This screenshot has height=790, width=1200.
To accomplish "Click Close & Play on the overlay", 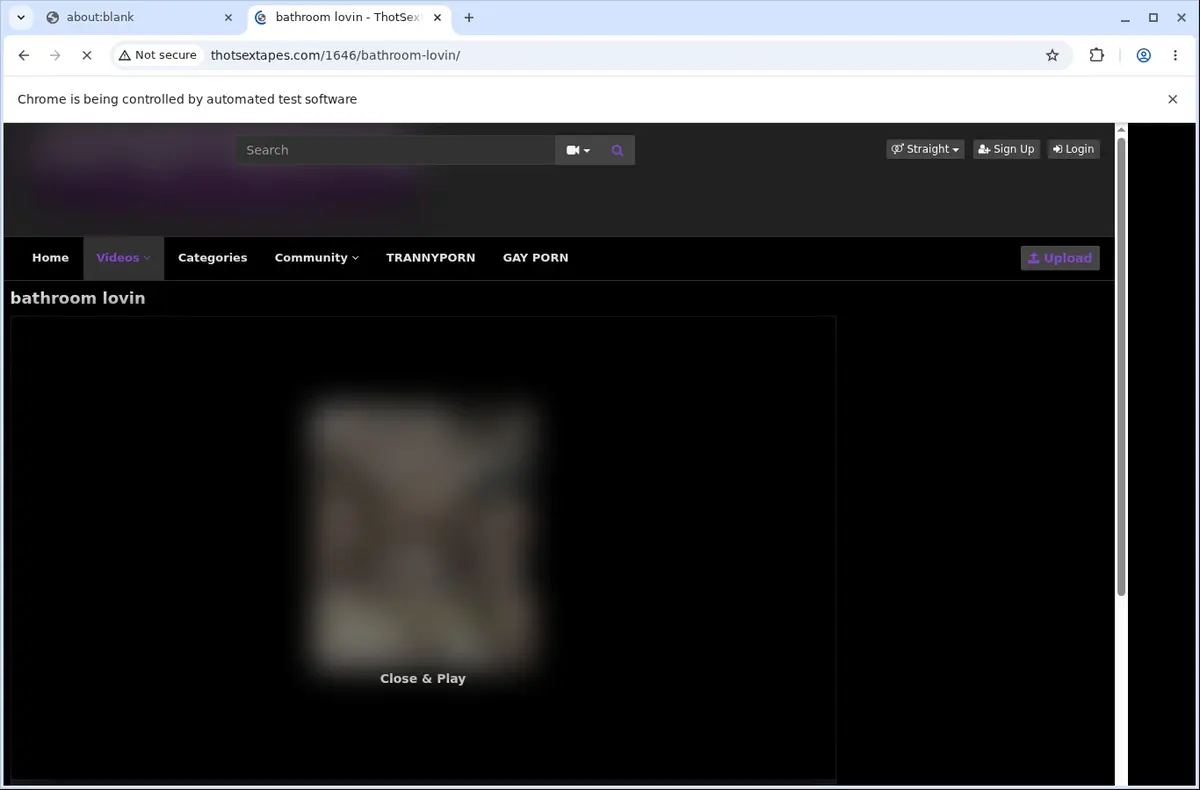I will point(423,679).
